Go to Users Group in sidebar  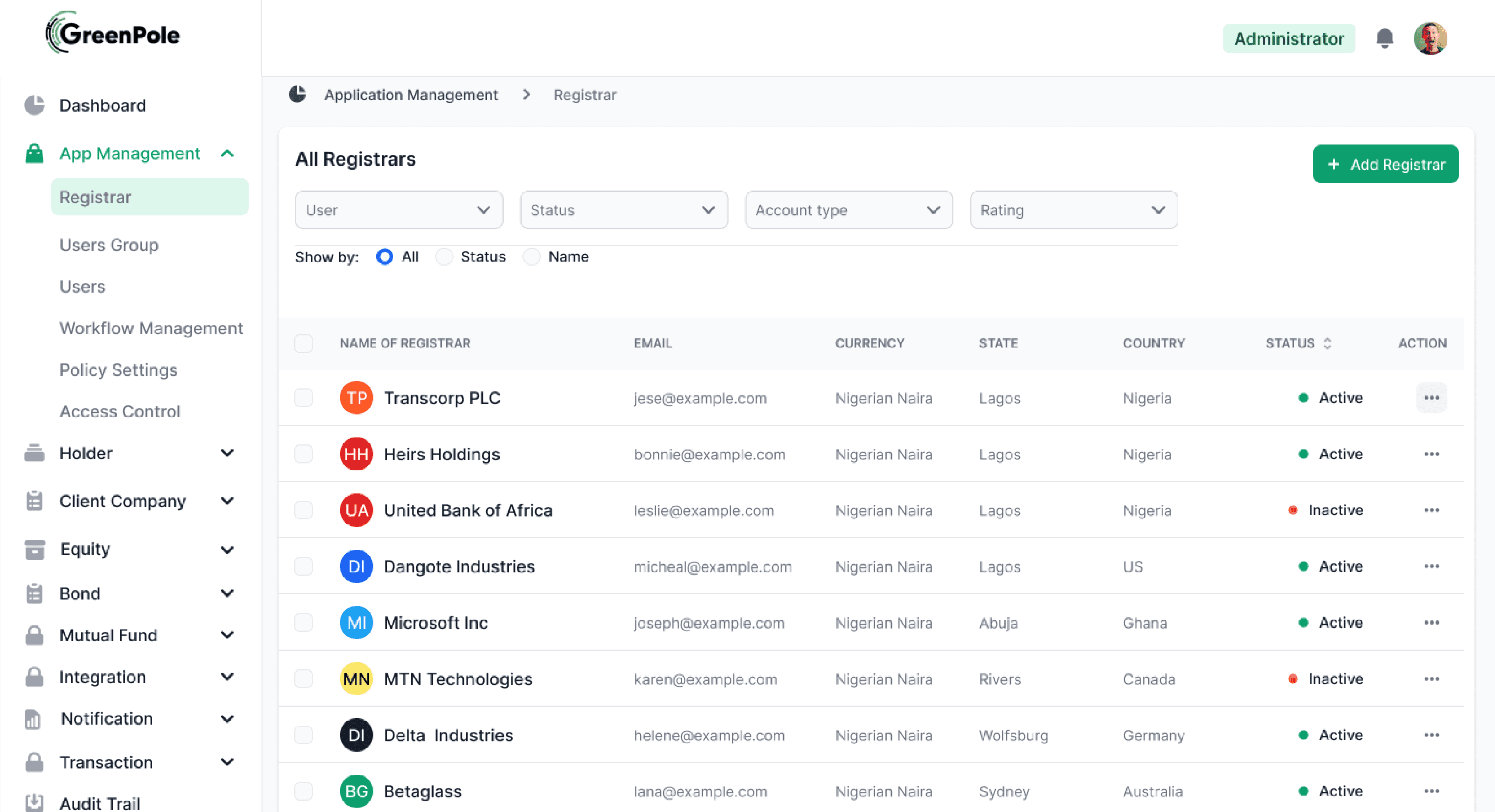coord(109,245)
